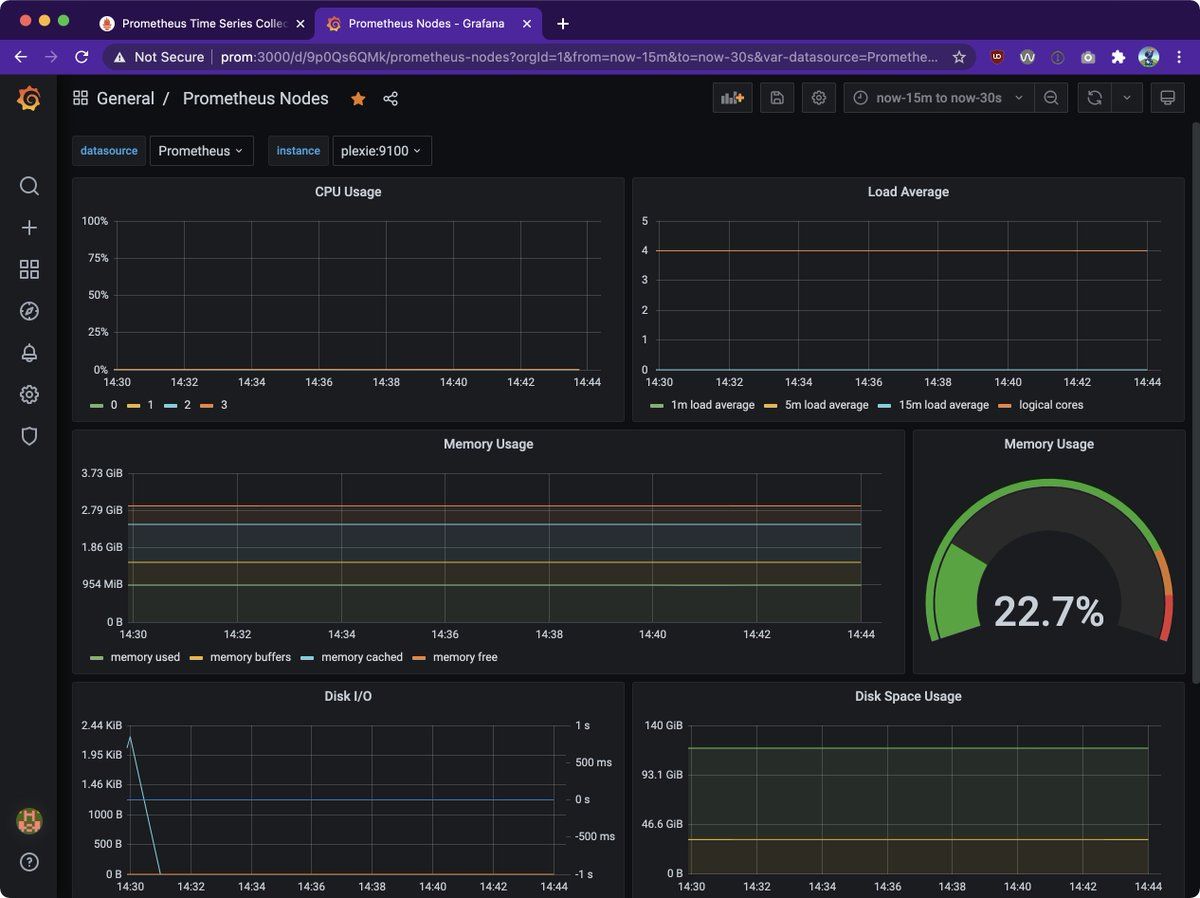Save the dashboard with disk icon
Screen dimensions: 1200x898
coord(777,98)
